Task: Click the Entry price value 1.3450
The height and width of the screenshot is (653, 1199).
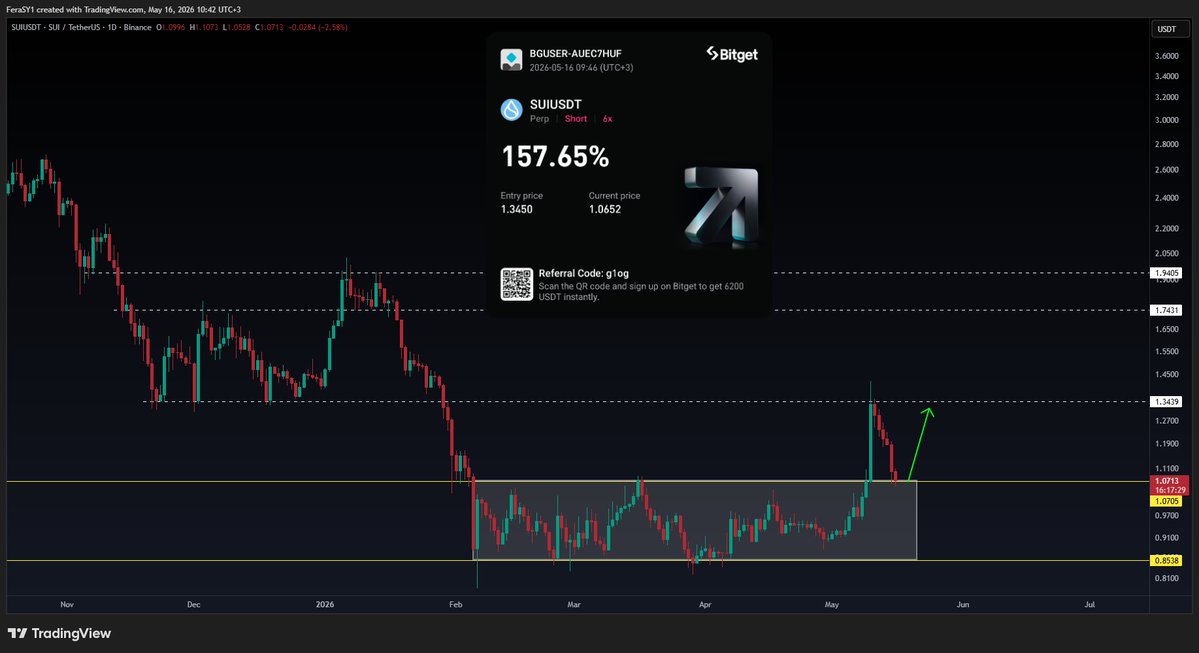Action: pos(516,209)
